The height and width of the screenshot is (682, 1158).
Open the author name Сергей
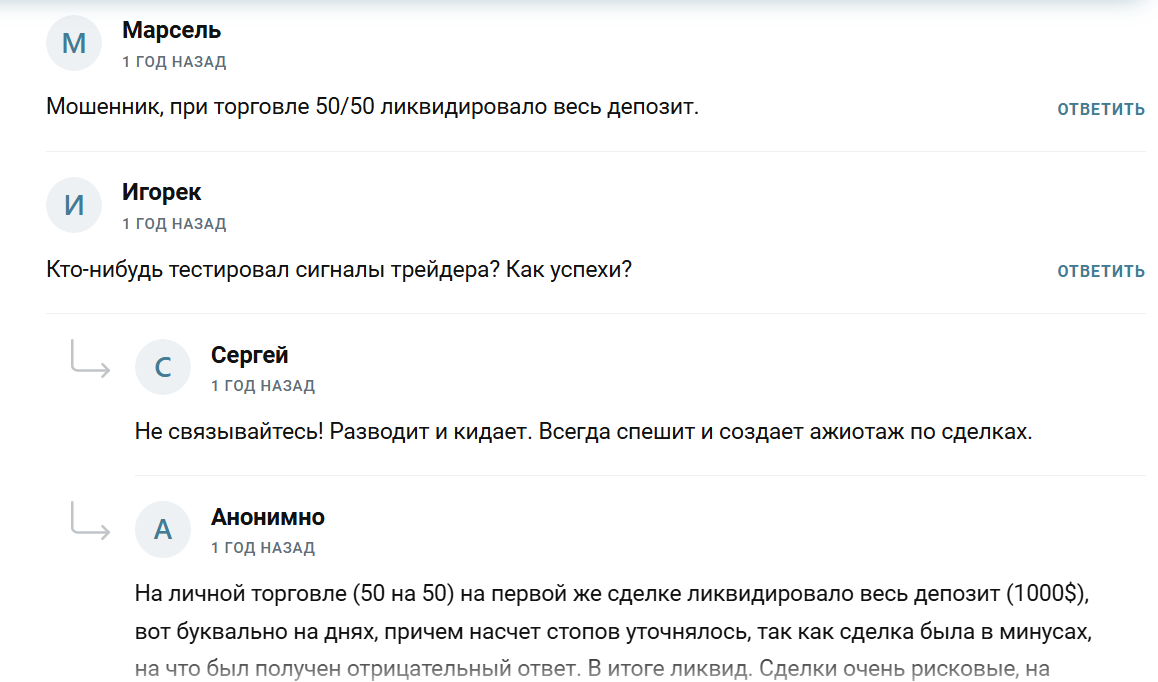click(x=250, y=354)
